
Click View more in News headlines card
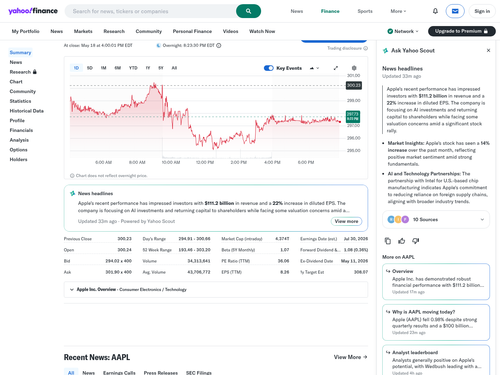pos(346,221)
